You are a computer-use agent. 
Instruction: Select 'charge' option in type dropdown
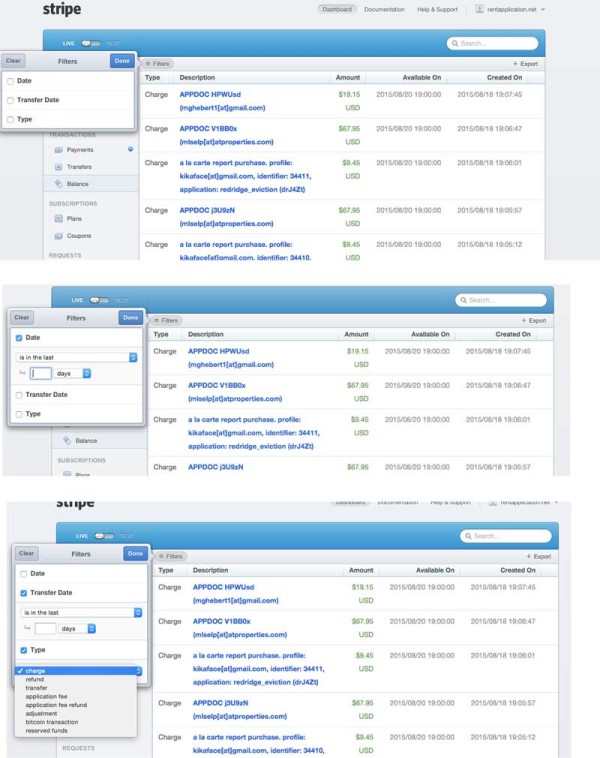tap(76, 671)
